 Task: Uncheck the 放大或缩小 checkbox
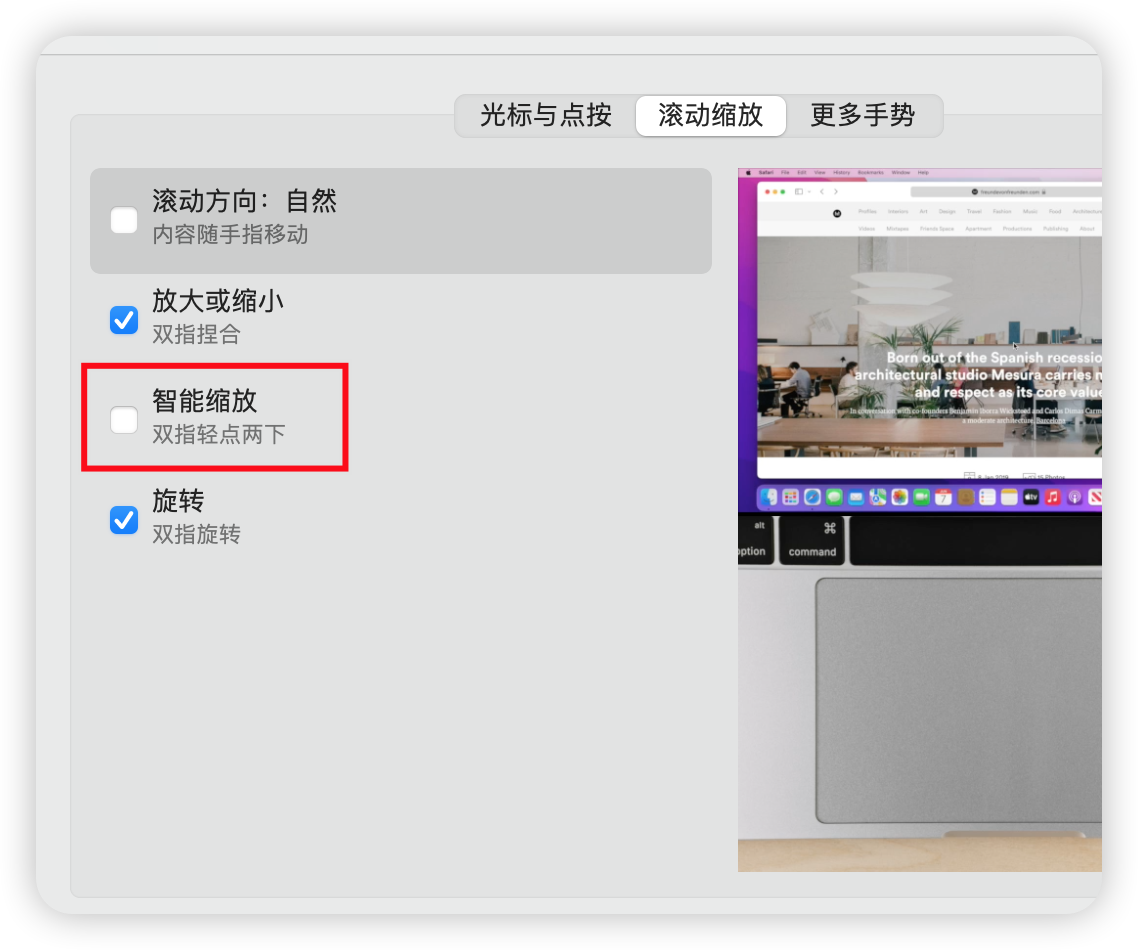coord(124,320)
